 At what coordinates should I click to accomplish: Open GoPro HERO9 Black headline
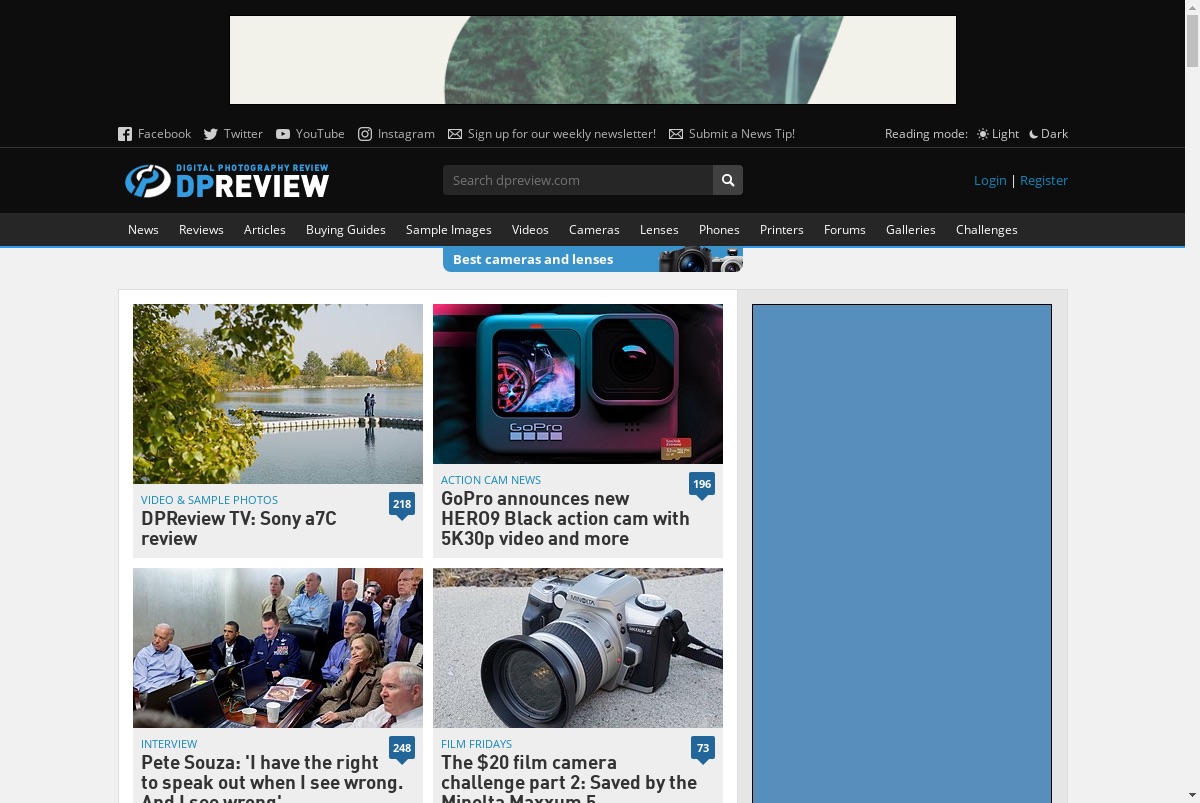[565, 518]
